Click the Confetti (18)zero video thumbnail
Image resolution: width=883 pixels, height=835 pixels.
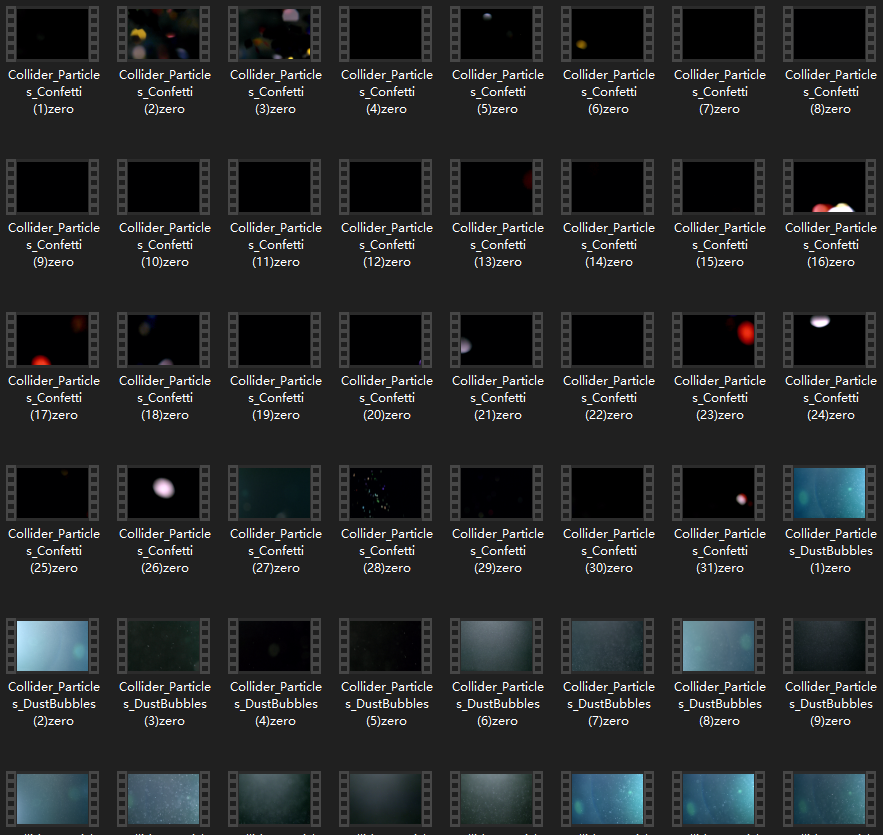coord(164,340)
